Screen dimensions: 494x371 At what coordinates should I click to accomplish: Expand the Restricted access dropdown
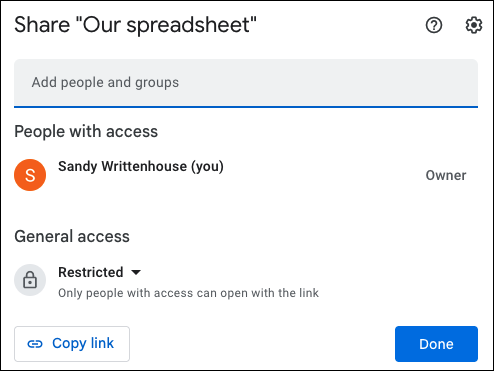99,272
